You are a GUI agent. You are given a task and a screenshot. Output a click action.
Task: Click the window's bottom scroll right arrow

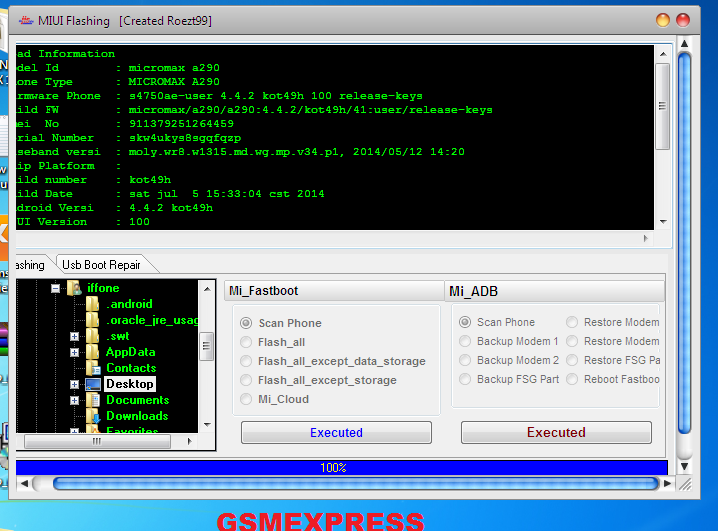(x=668, y=483)
